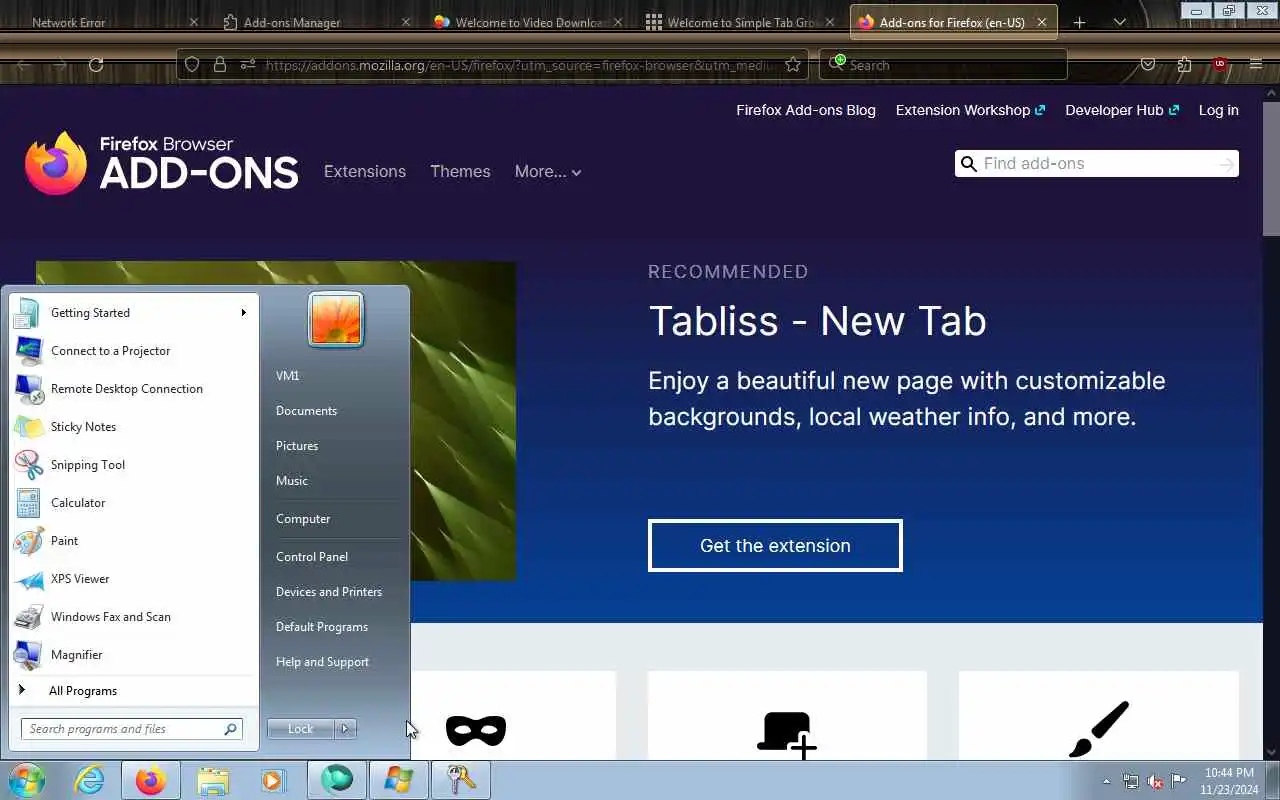
Task: List all tabs dropdown arrow
Action: pos(1119,22)
